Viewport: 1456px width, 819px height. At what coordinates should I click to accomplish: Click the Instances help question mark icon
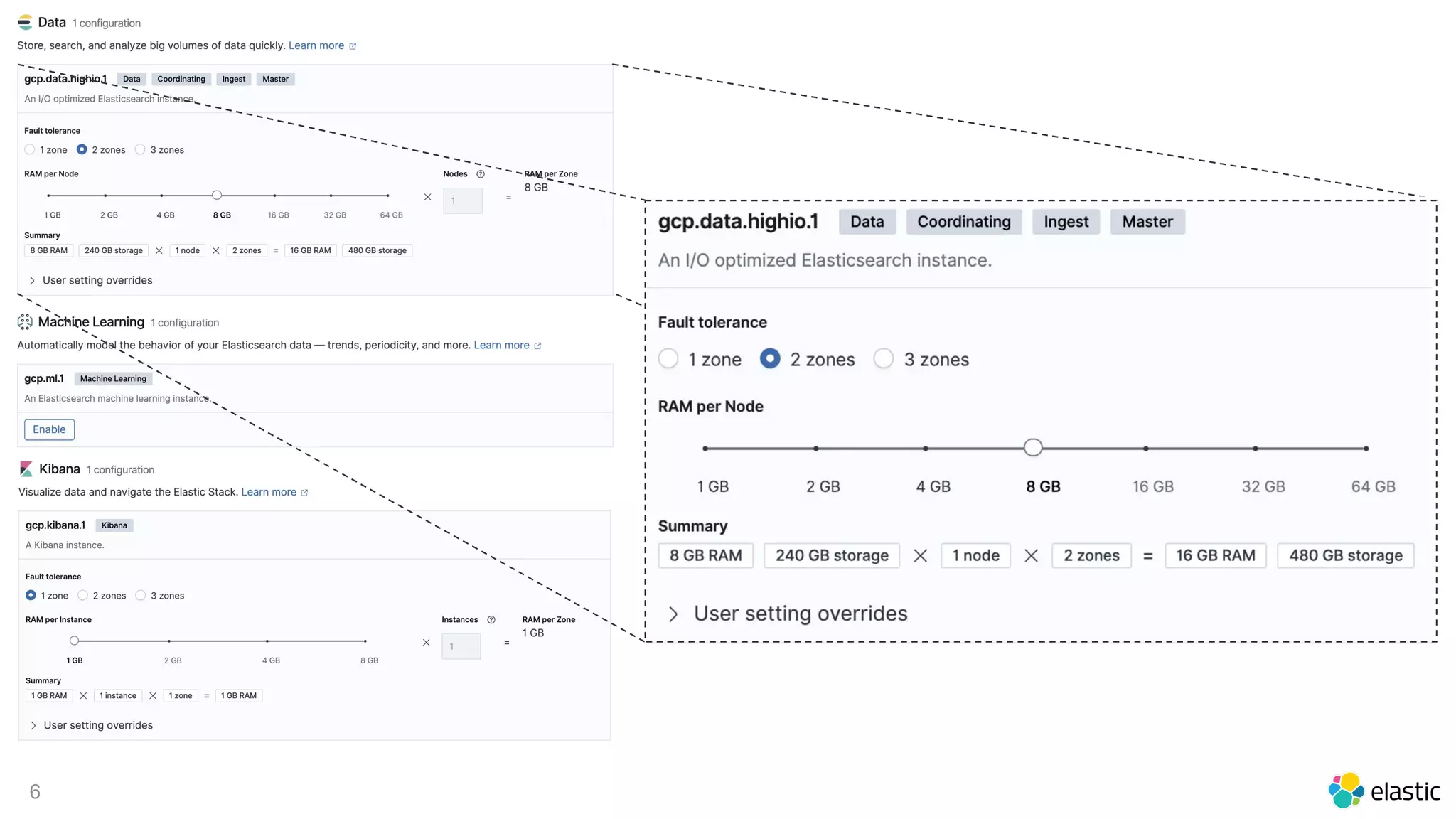coord(491,620)
